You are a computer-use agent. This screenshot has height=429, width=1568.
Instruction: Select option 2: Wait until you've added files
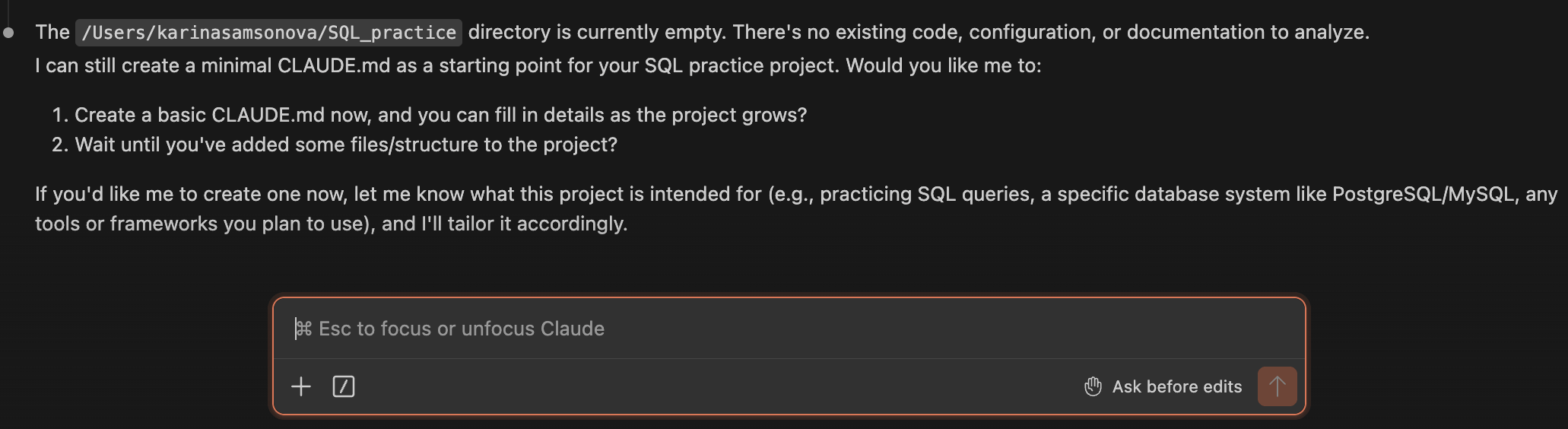point(346,145)
